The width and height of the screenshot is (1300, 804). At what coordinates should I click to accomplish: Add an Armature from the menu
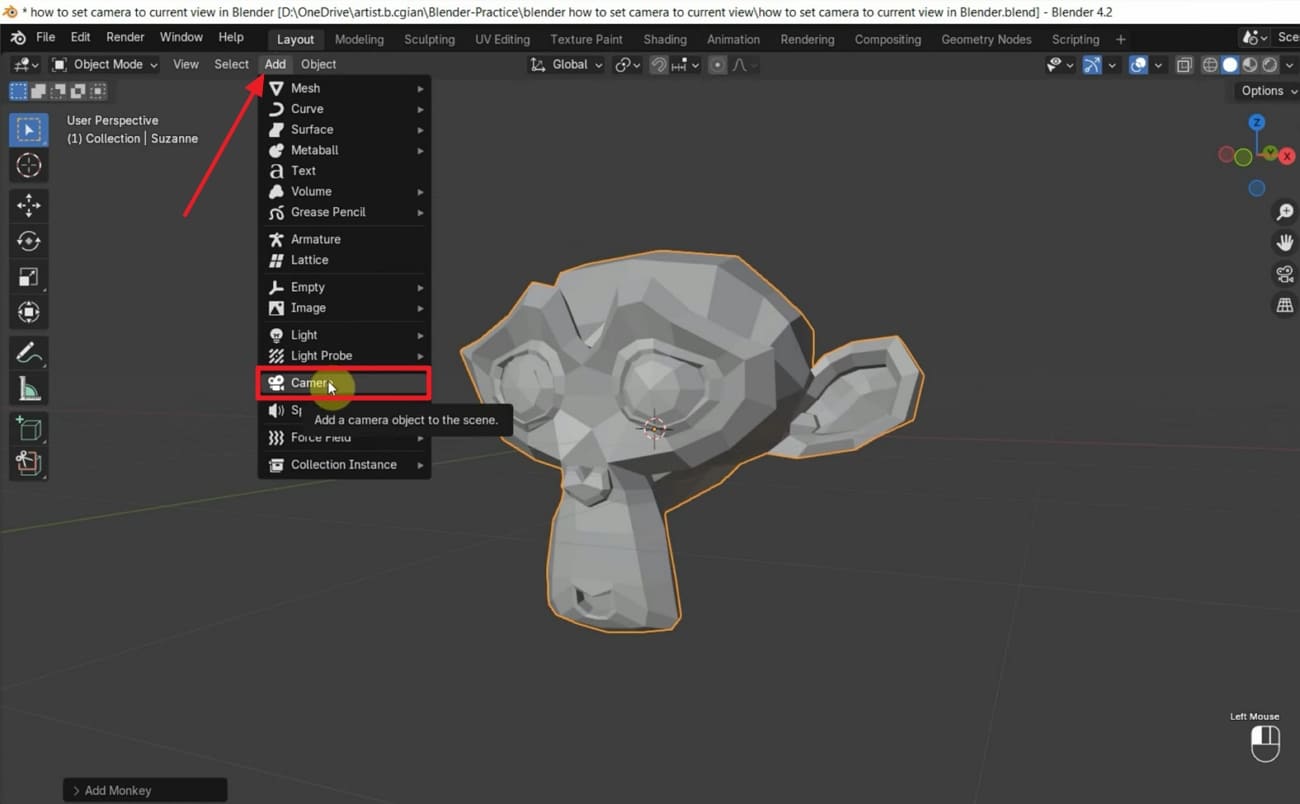pos(346,239)
